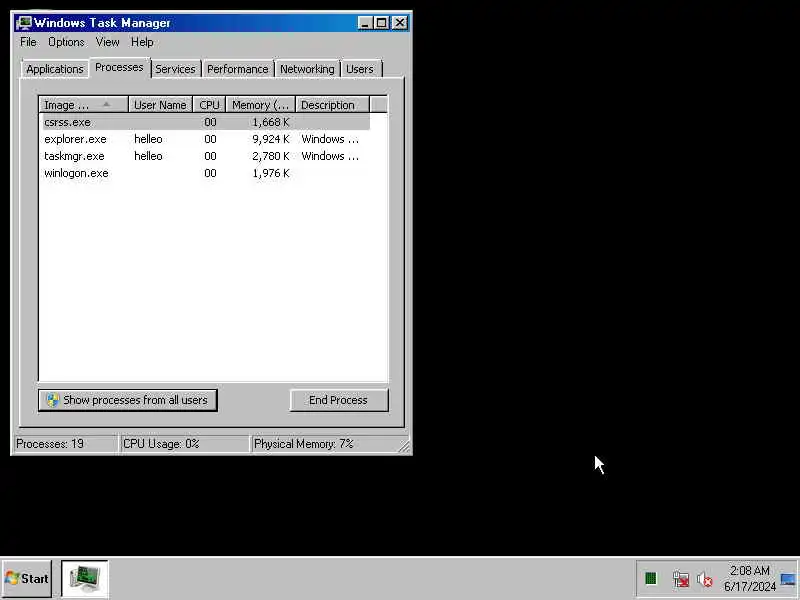The width and height of the screenshot is (800, 600).
Task: Sort by the User Name column header
Action: [160, 105]
